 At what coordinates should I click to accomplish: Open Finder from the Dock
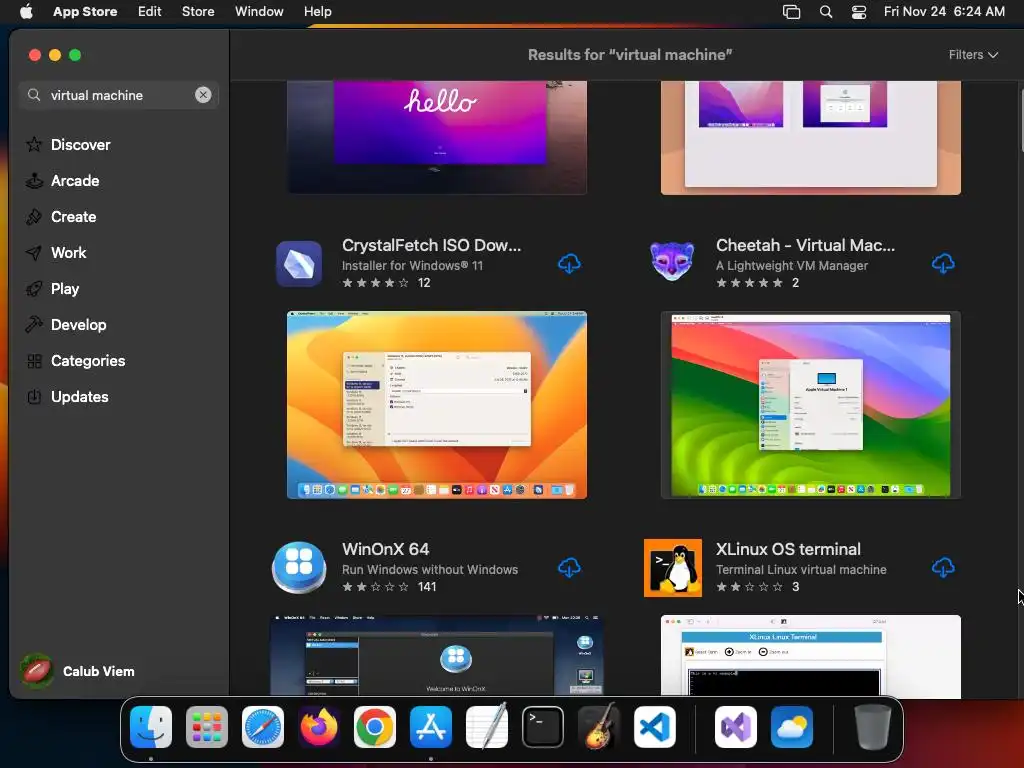tap(151, 727)
